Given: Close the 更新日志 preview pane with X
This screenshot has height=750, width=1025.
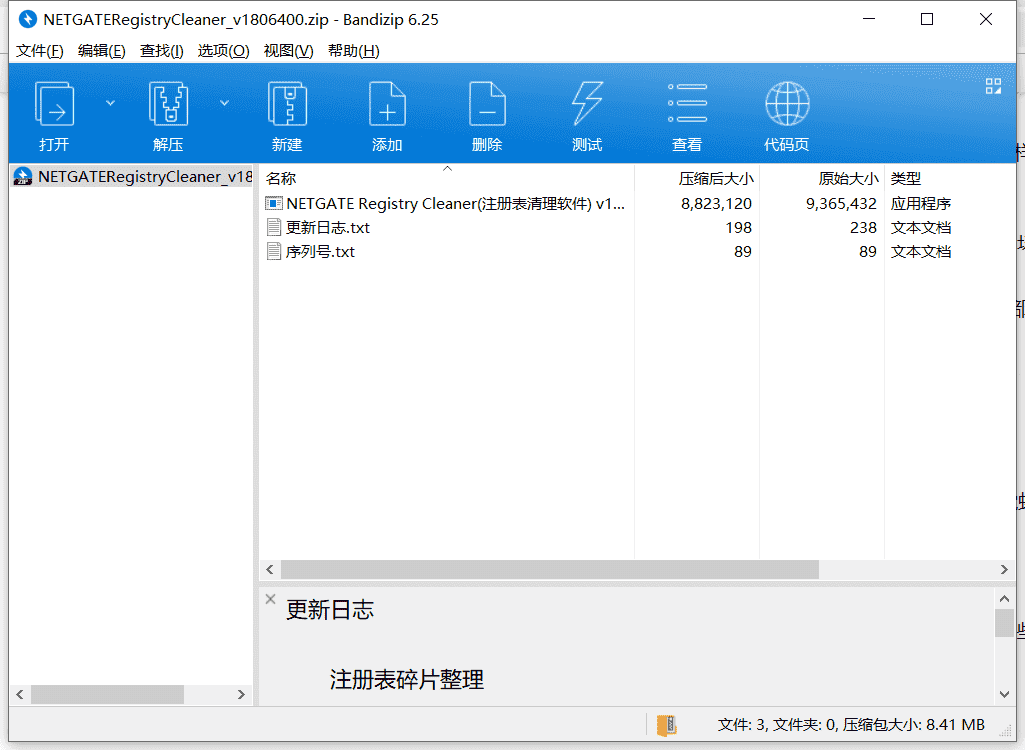Looking at the screenshot, I should pyautogui.click(x=271, y=599).
